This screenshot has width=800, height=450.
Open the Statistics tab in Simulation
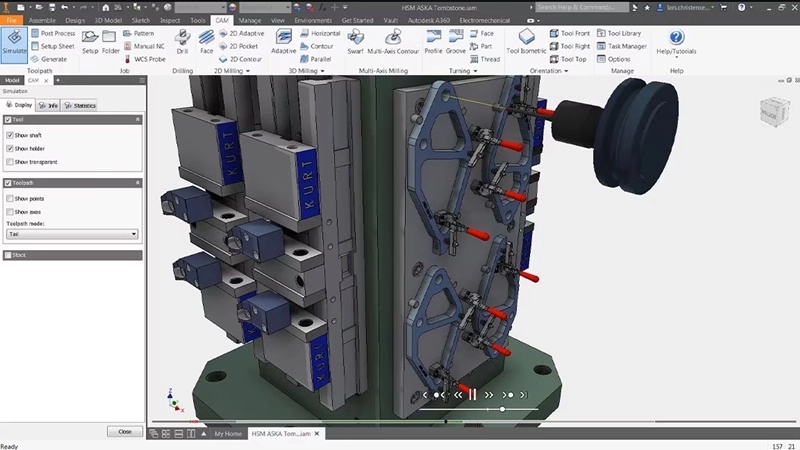click(80, 106)
